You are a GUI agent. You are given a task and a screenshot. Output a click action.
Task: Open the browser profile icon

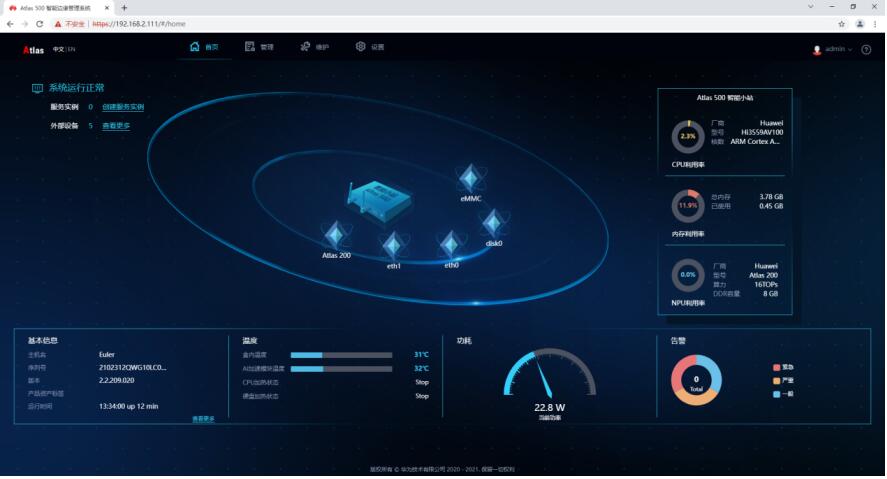click(x=860, y=24)
